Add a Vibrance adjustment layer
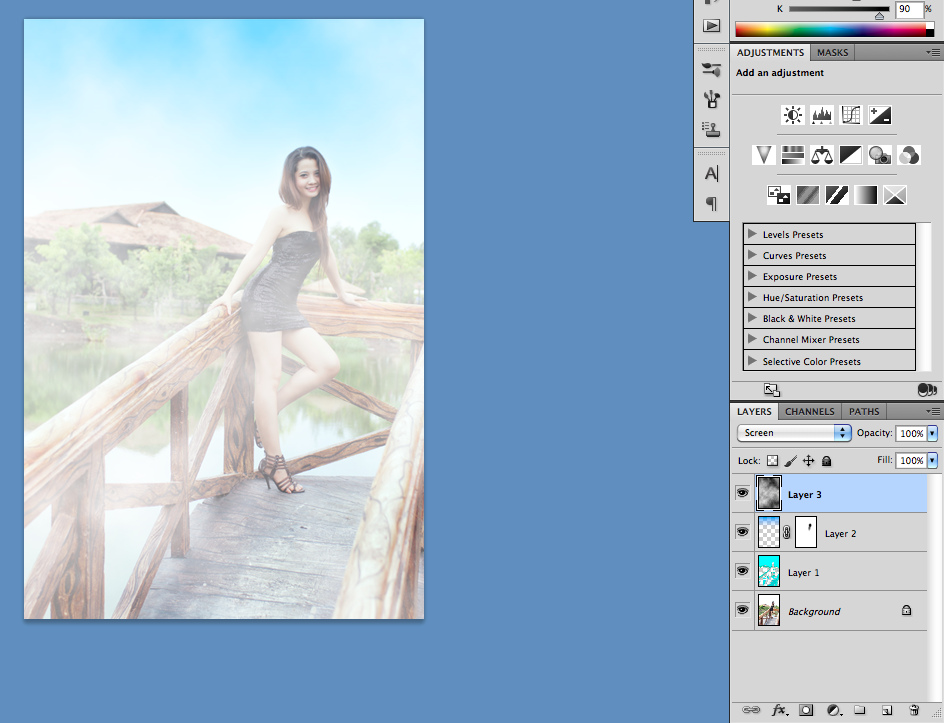This screenshot has height=723, width=944. pos(763,155)
